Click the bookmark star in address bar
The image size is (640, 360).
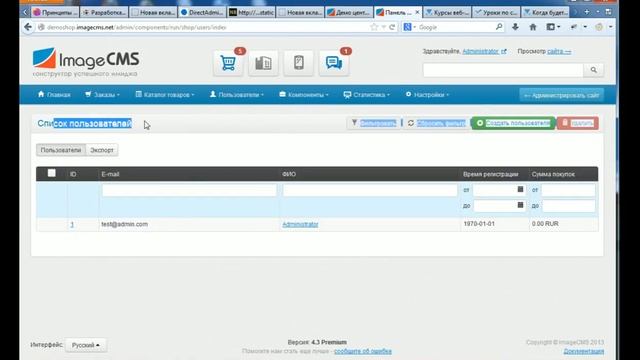click(374, 27)
